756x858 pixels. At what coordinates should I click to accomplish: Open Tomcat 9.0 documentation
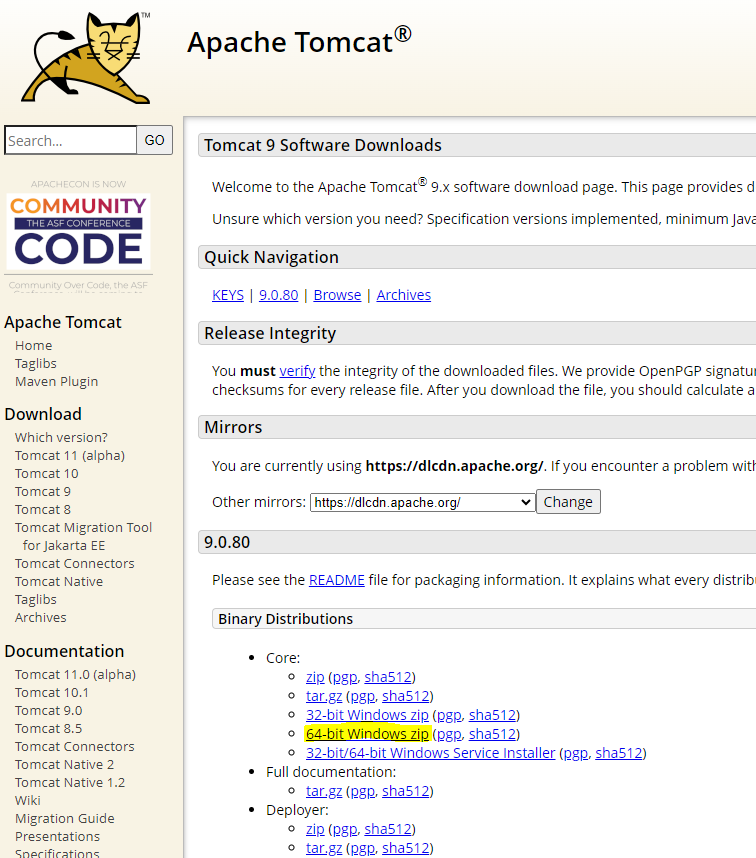48,711
